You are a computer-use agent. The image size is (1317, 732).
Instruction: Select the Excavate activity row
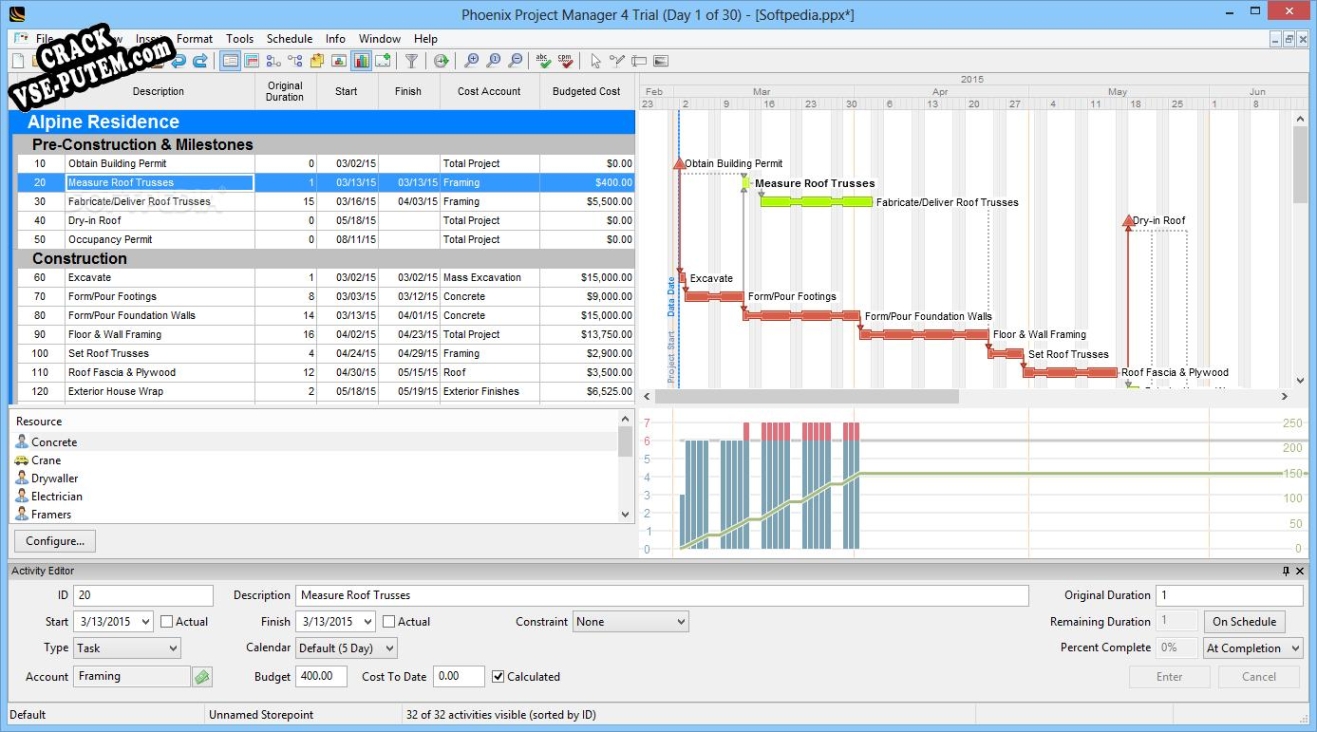(326, 278)
